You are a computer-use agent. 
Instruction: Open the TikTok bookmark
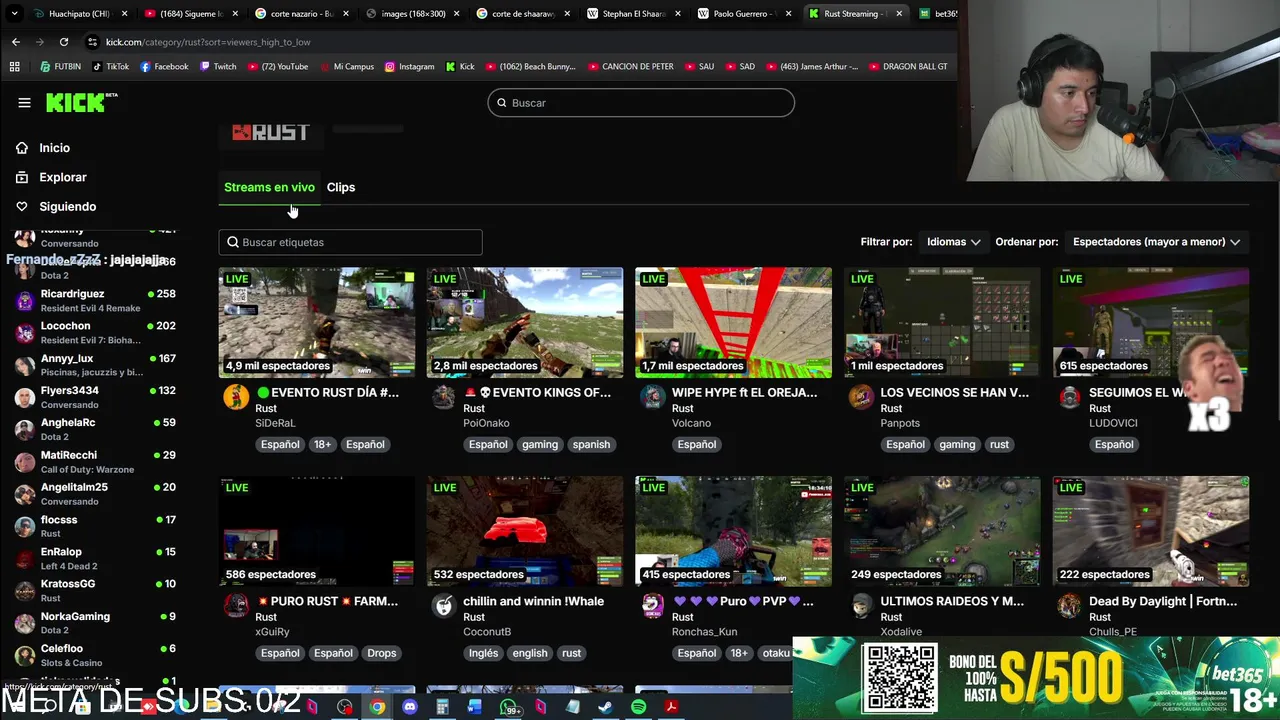(x=111, y=67)
